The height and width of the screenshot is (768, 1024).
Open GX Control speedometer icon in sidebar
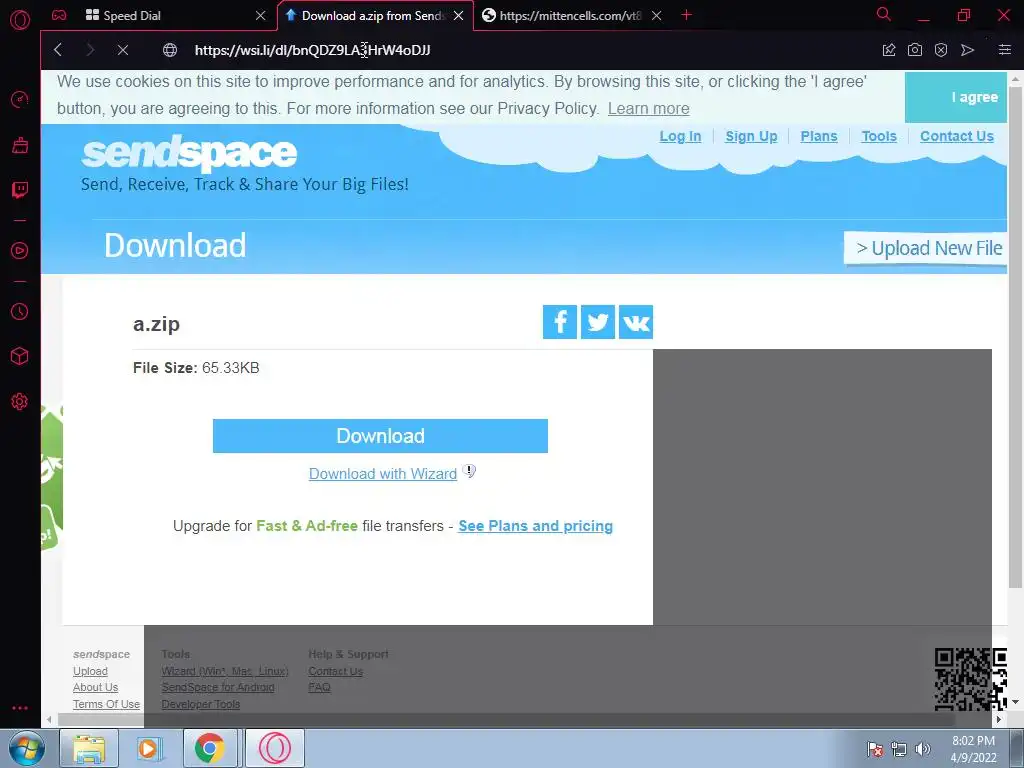20,99
